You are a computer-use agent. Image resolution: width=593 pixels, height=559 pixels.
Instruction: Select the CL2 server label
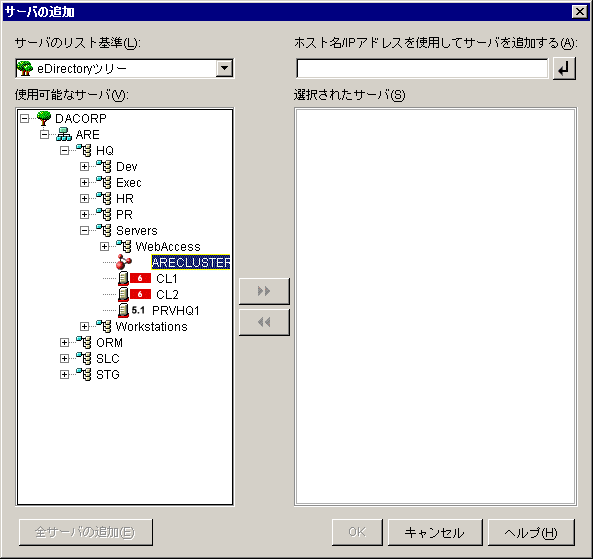(x=167, y=294)
